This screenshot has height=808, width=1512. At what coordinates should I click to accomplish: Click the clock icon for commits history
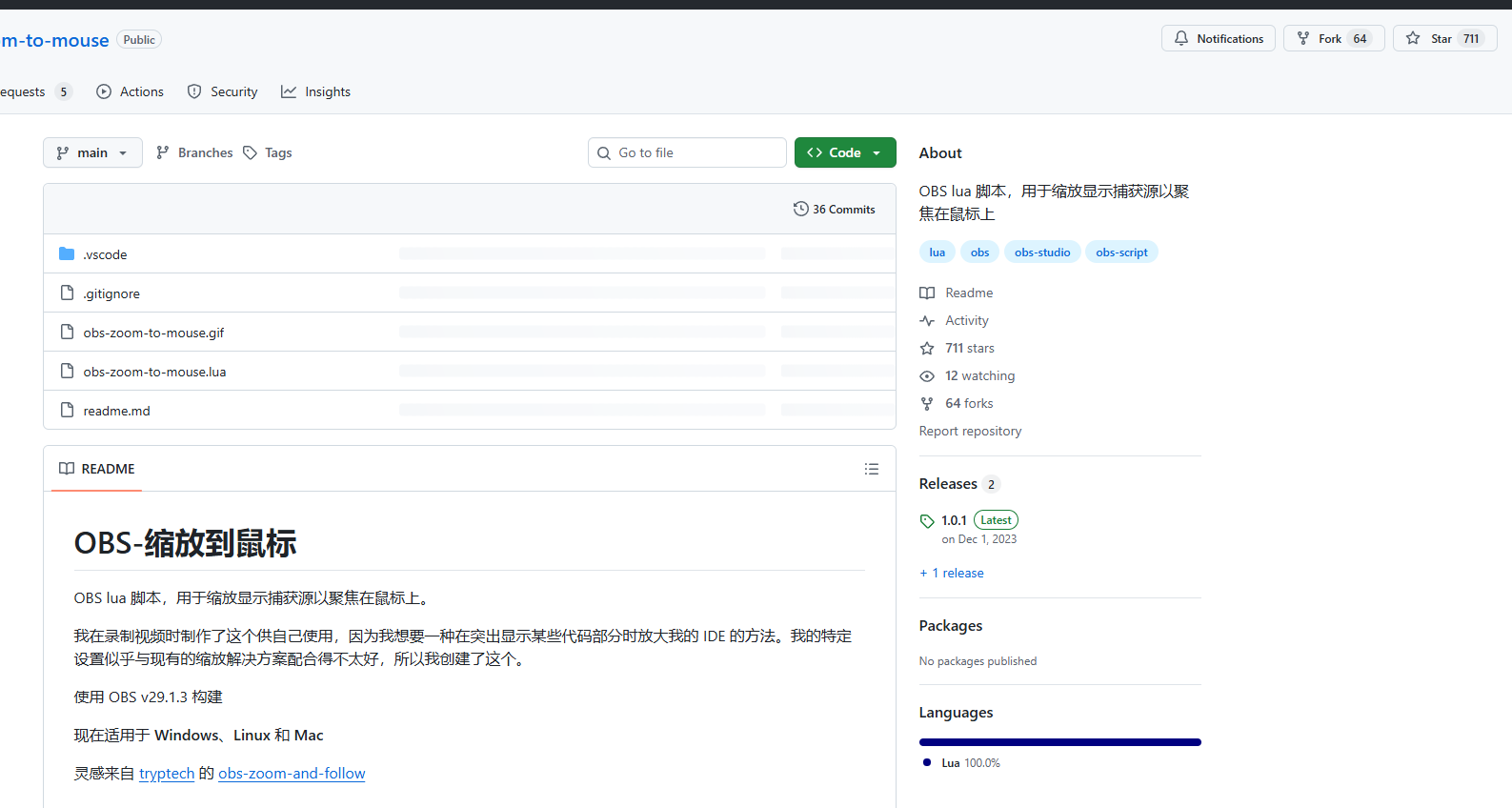click(801, 209)
